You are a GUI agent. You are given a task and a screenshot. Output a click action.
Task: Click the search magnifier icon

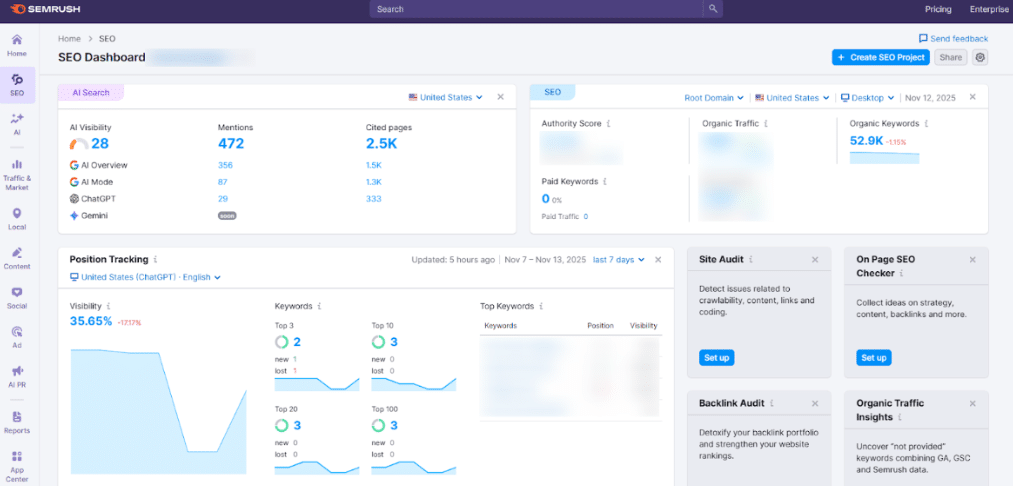click(x=713, y=9)
